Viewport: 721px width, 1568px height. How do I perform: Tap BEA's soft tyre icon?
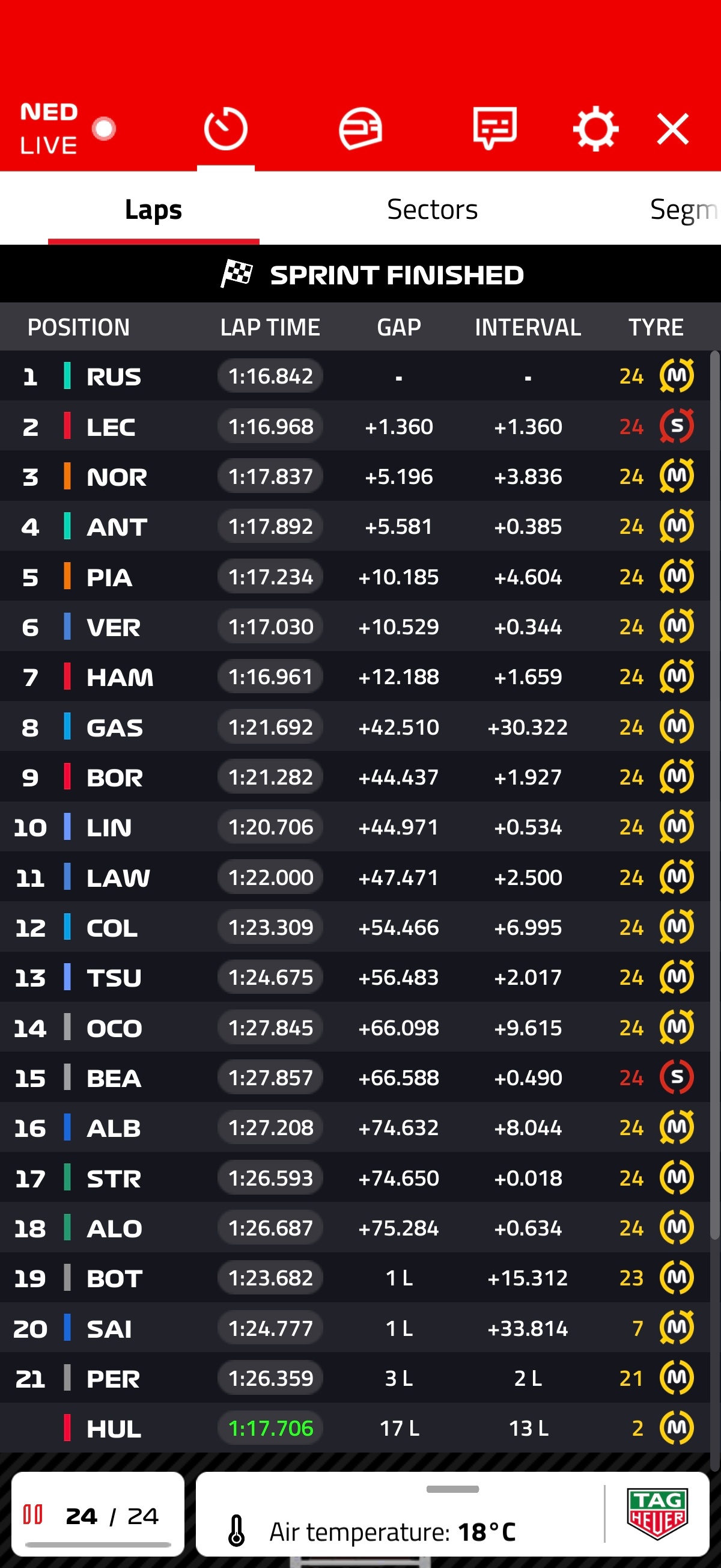(677, 1077)
